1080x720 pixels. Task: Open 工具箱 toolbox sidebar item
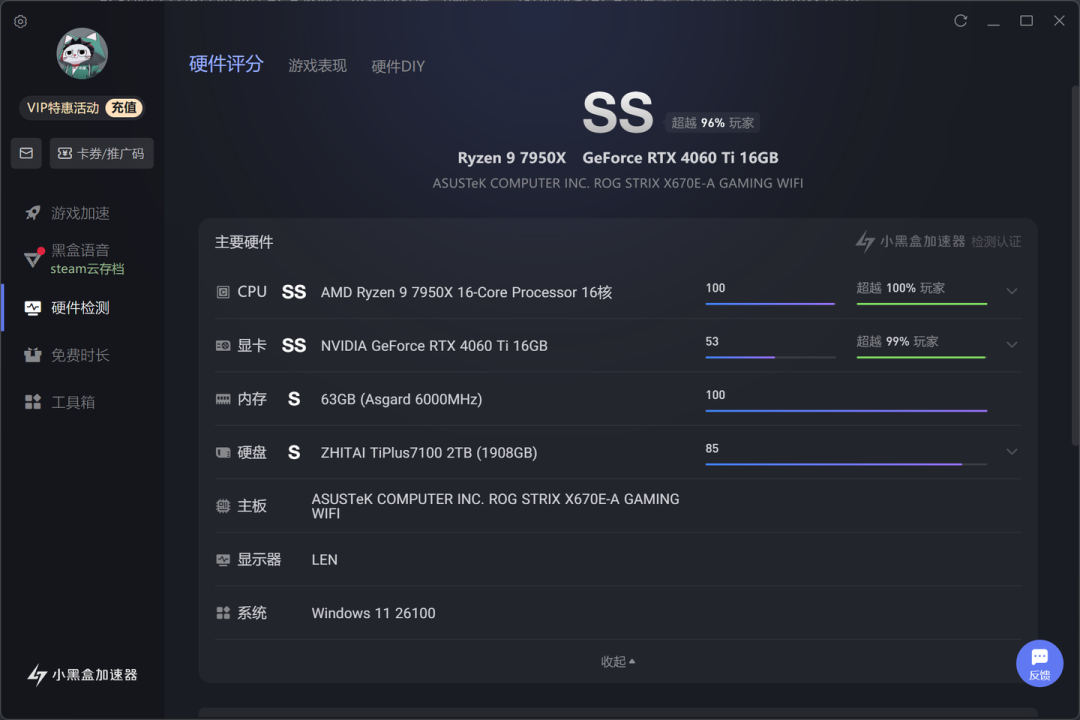click(x=60, y=402)
